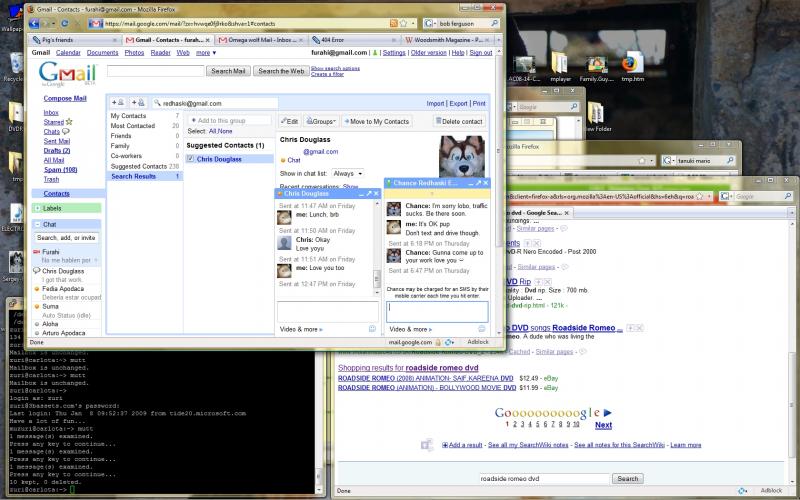Expand the Labels section in sidebar
Screen dimensions: 800x500
click(37, 208)
